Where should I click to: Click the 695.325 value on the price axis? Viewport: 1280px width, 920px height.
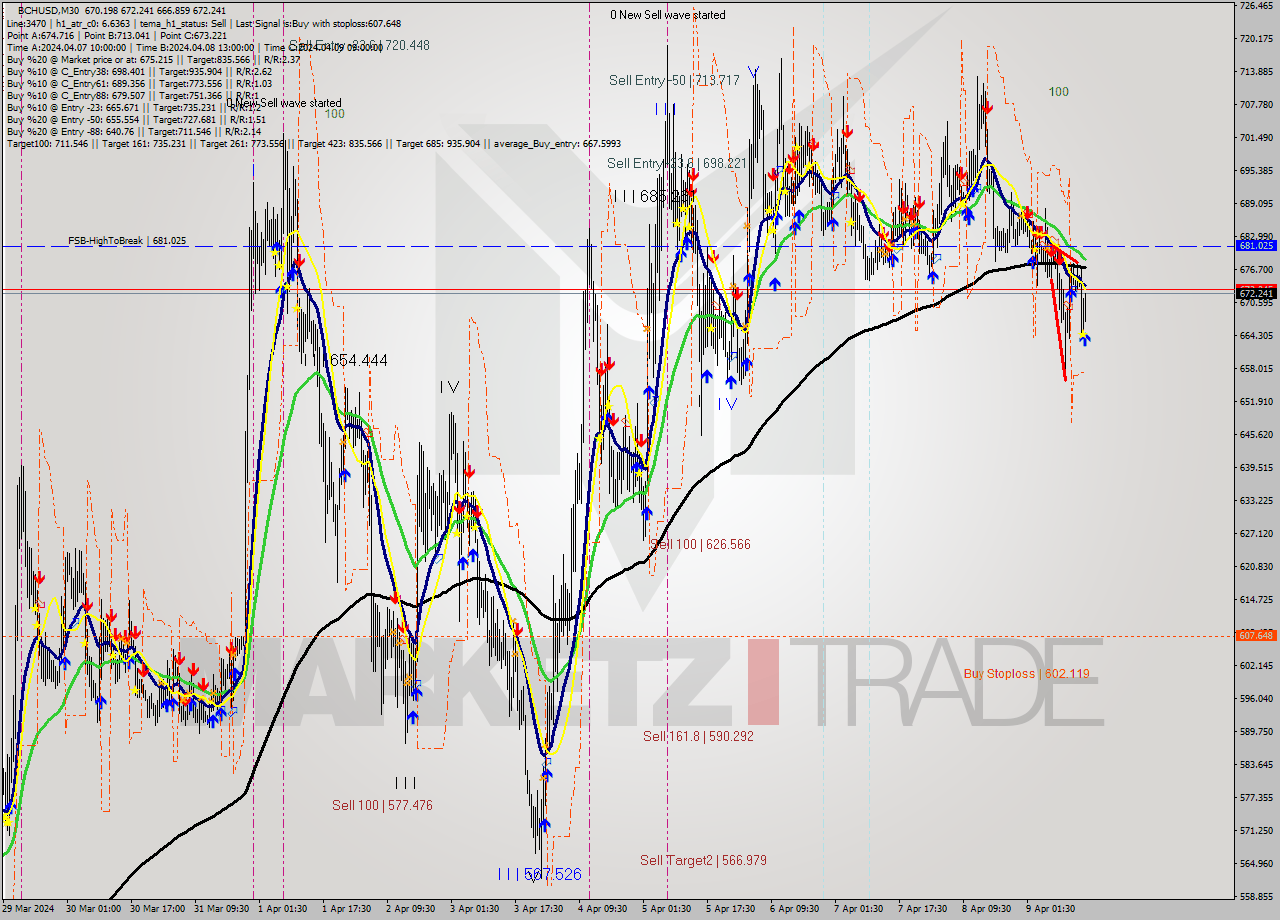point(1256,171)
